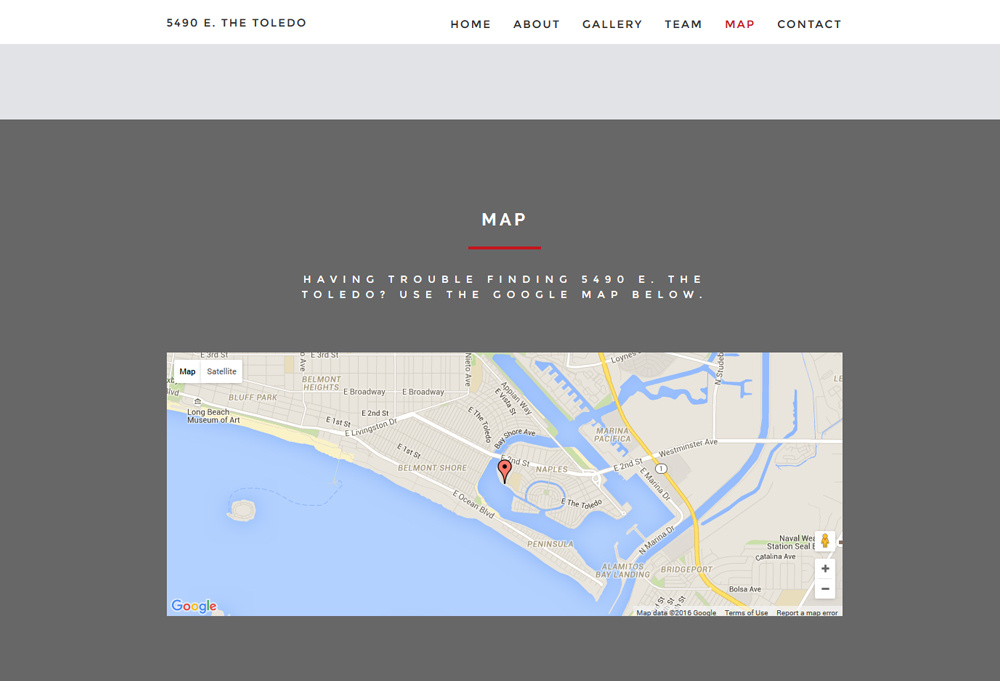Select the Map view type
1000x681 pixels.
pos(188,371)
